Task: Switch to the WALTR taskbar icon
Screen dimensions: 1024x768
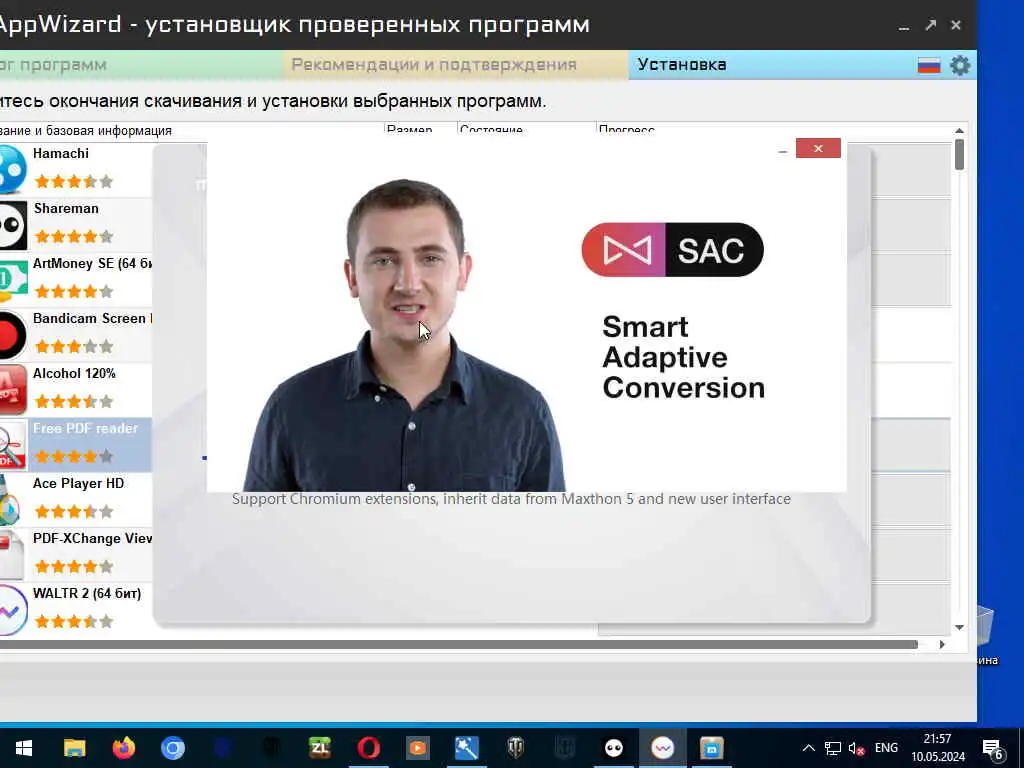Action: pyautogui.click(x=663, y=748)
